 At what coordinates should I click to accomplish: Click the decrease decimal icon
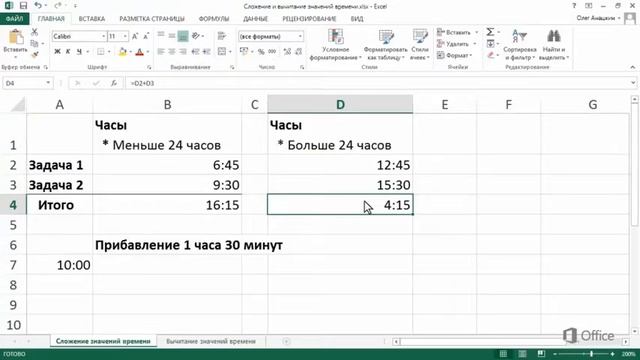[298, 51]
